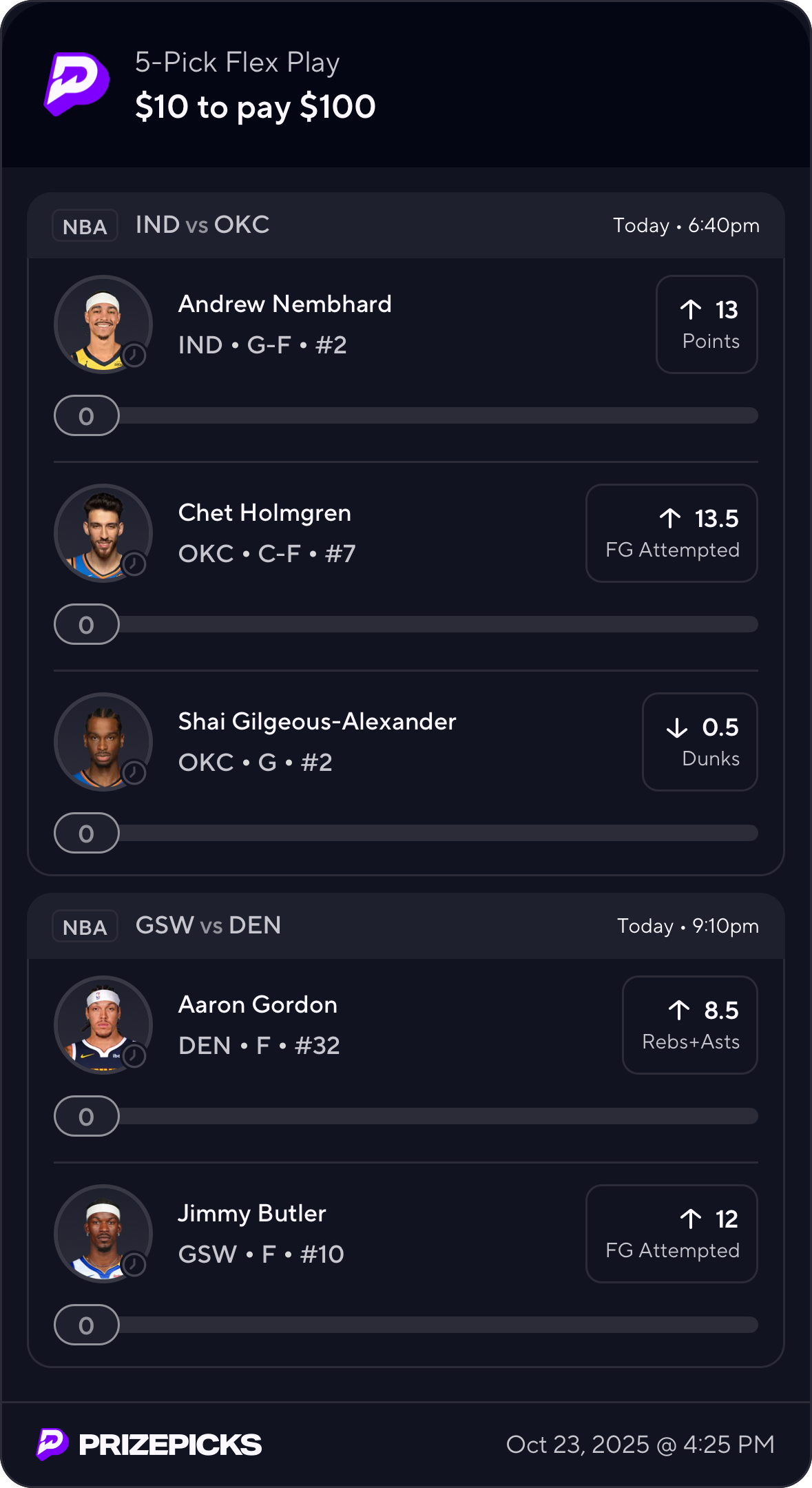Click Chet Holmgren's player photo
The height and width of the screenshot is (1488, 812).
tap(103, 533)
